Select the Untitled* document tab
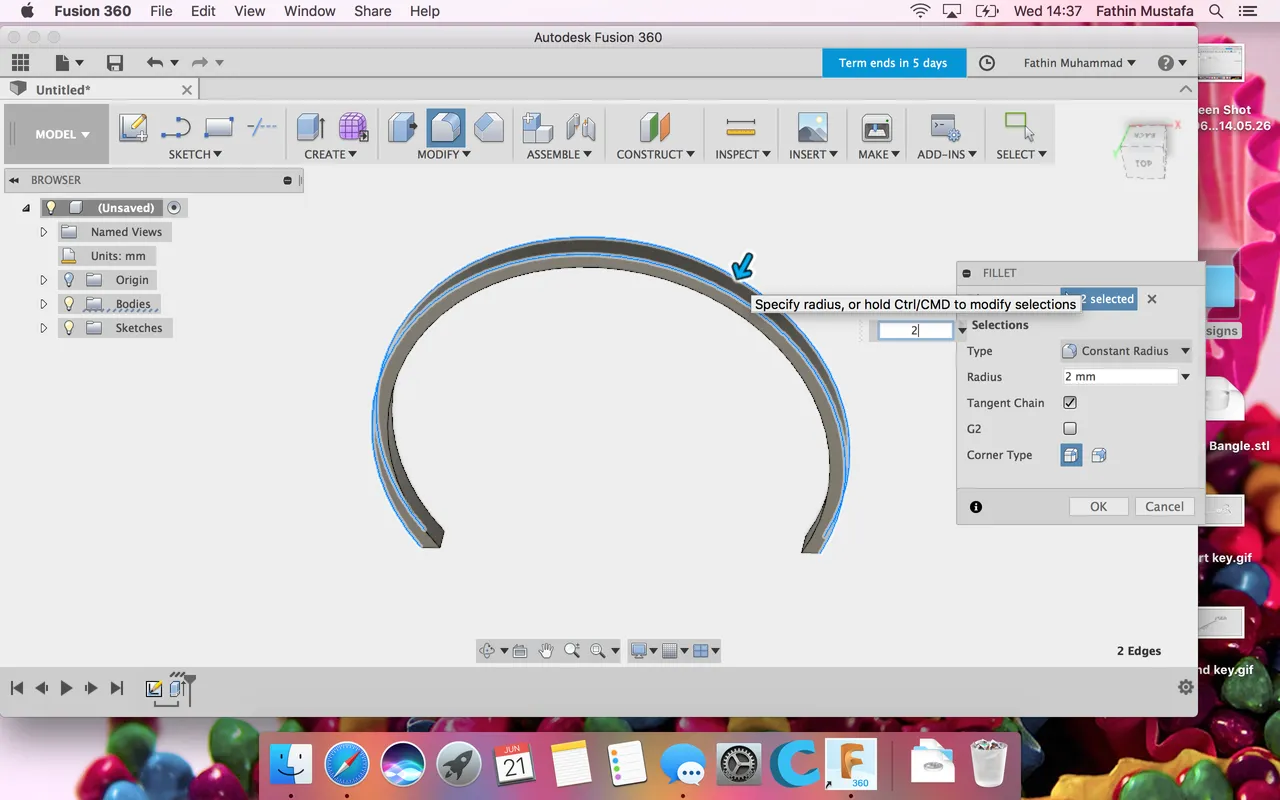The height and width of the screenshot is (800, 1280). [x=100, y=89]
